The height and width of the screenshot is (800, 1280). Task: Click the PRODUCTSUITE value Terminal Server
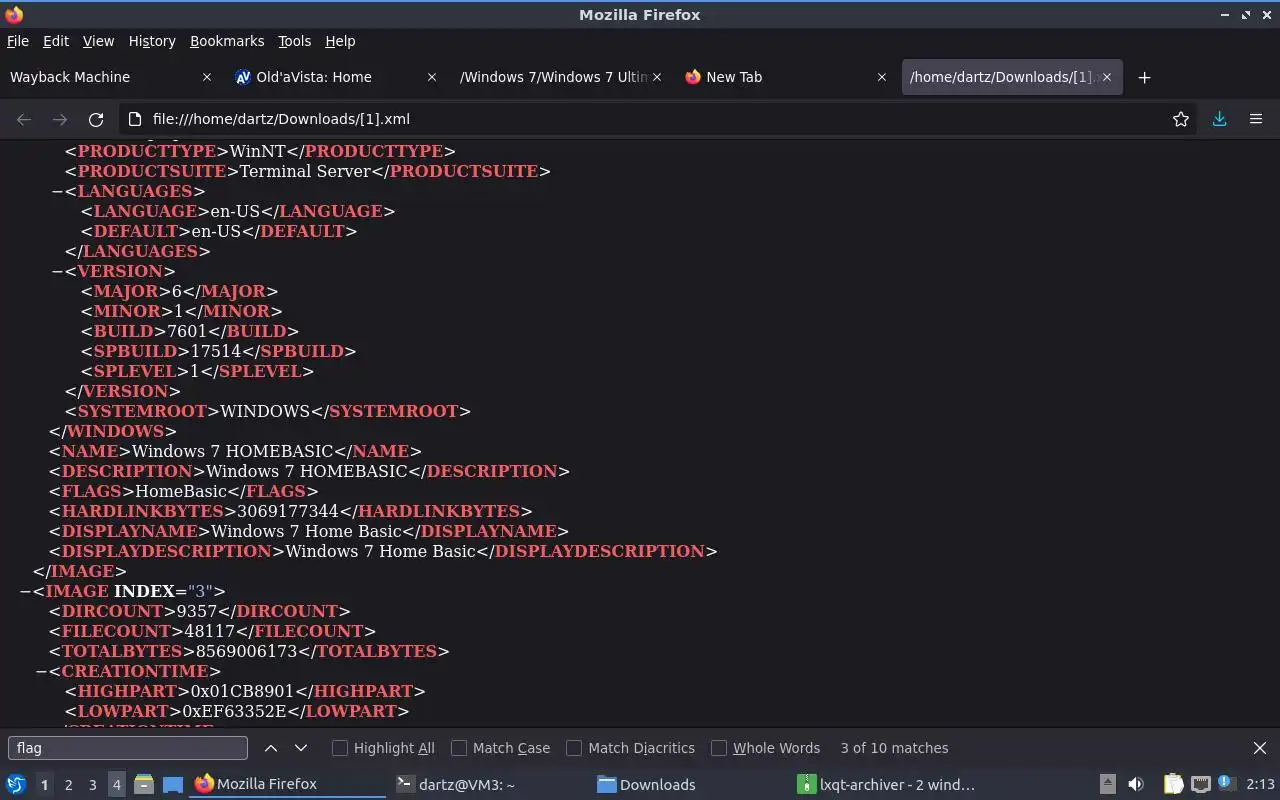(306, 171)
